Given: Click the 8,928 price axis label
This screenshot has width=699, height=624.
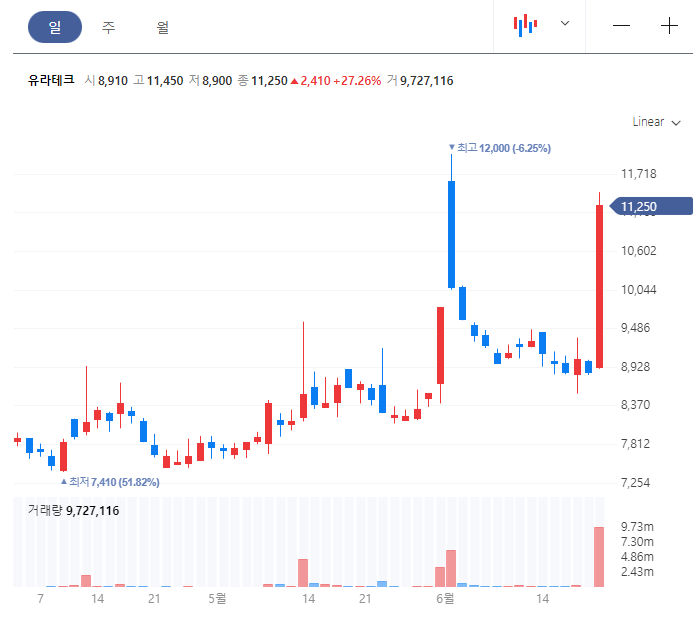Looking at the screenshot, I should coord(636,367).
